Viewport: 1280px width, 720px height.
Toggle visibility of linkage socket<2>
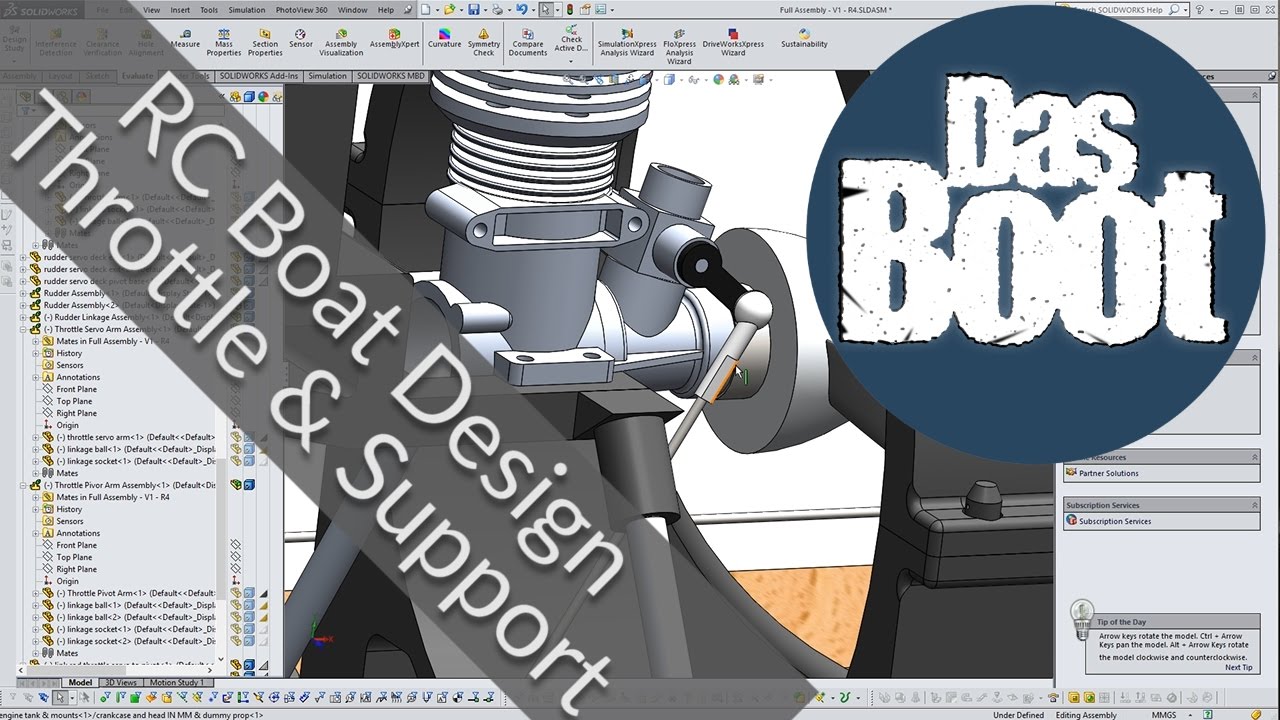[236, 641]
